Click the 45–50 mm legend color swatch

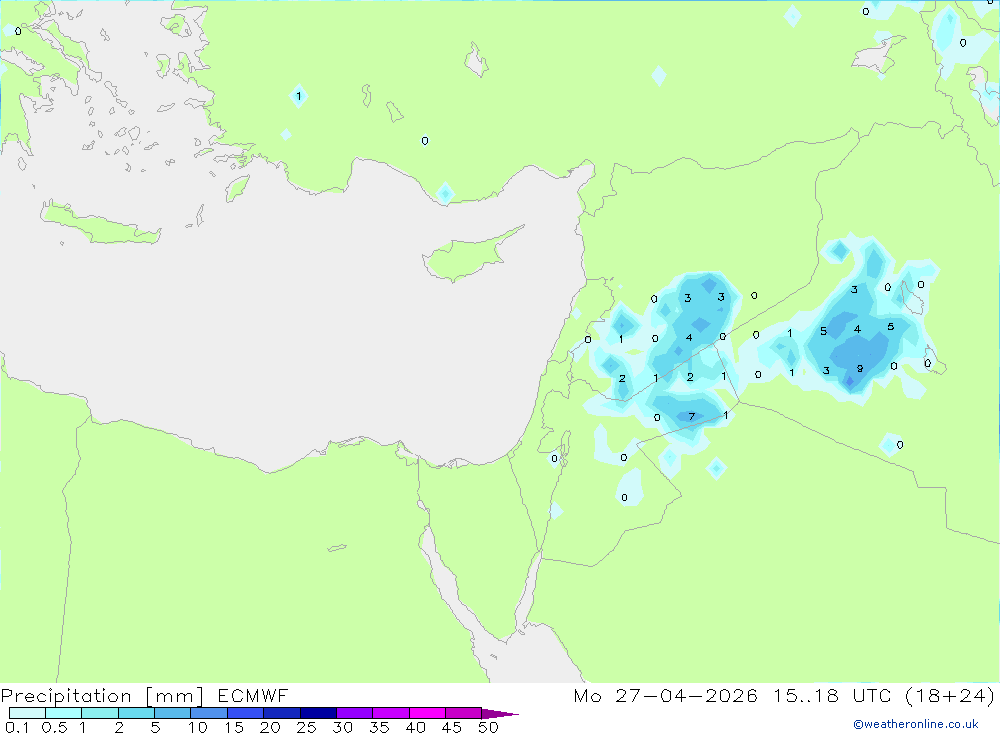(463, 713)
